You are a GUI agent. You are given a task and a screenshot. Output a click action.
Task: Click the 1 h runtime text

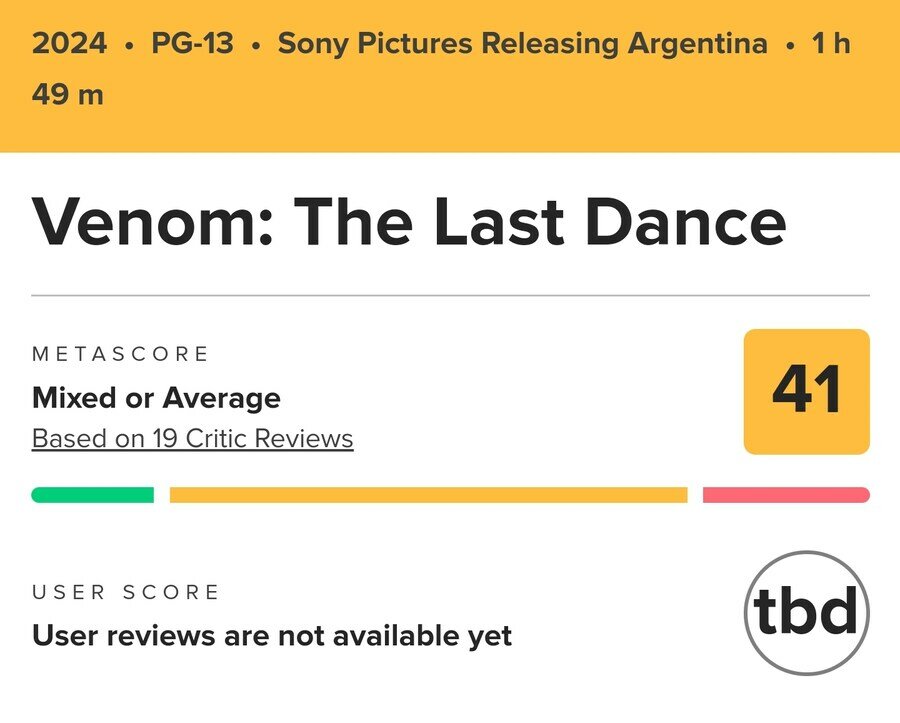[x=831, y=44]
